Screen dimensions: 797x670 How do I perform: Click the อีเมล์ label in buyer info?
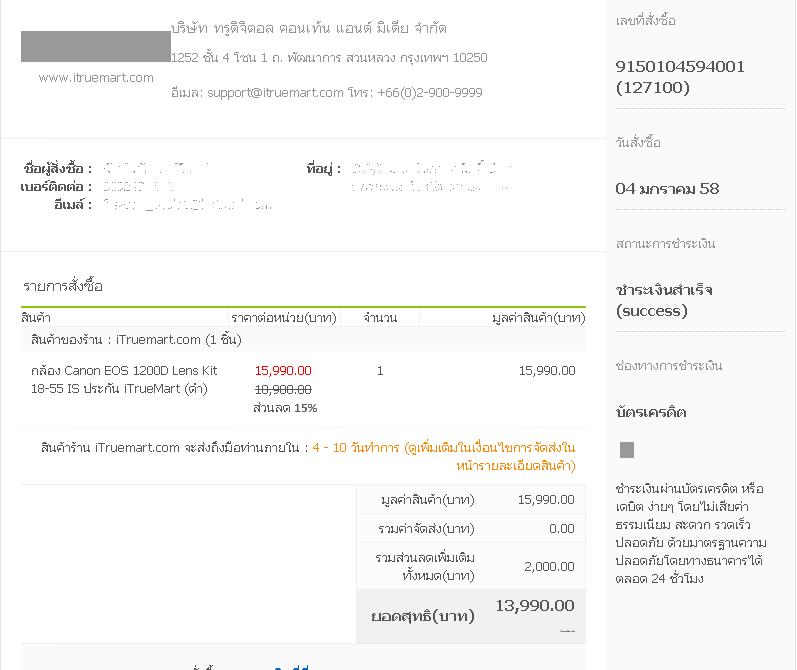coord(73,204)
